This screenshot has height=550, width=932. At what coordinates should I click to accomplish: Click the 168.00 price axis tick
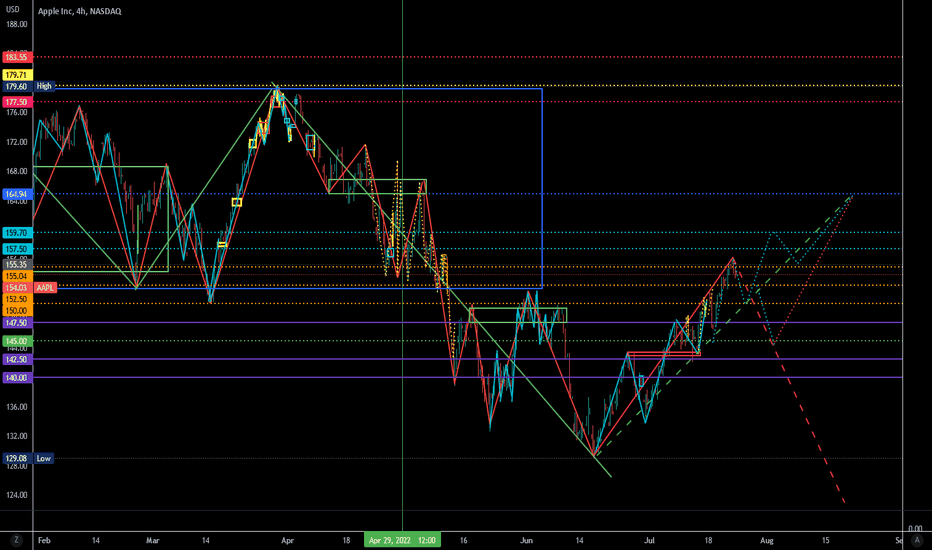(17, 171)
